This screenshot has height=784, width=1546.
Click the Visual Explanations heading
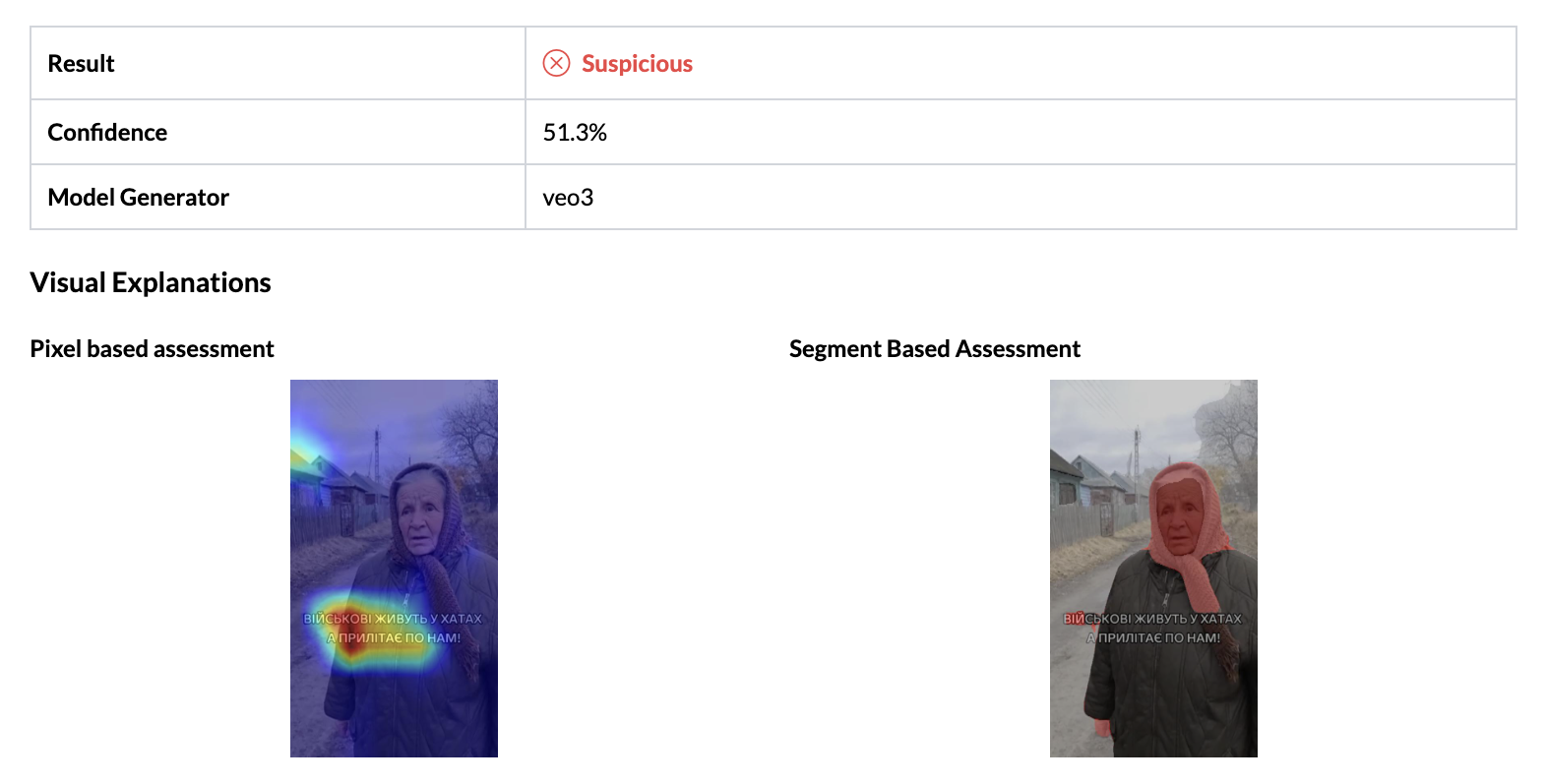[151, 283]
